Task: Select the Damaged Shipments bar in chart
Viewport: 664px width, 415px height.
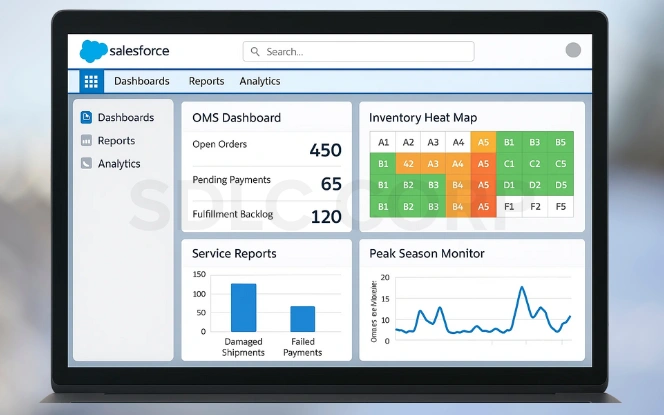Action: coord(243,307)
